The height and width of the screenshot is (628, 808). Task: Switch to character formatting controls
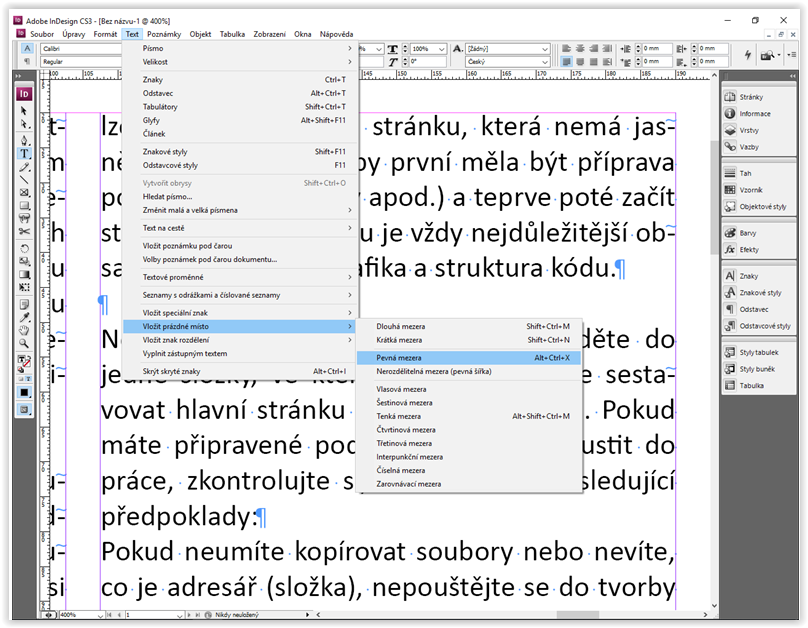pos(27,48)
